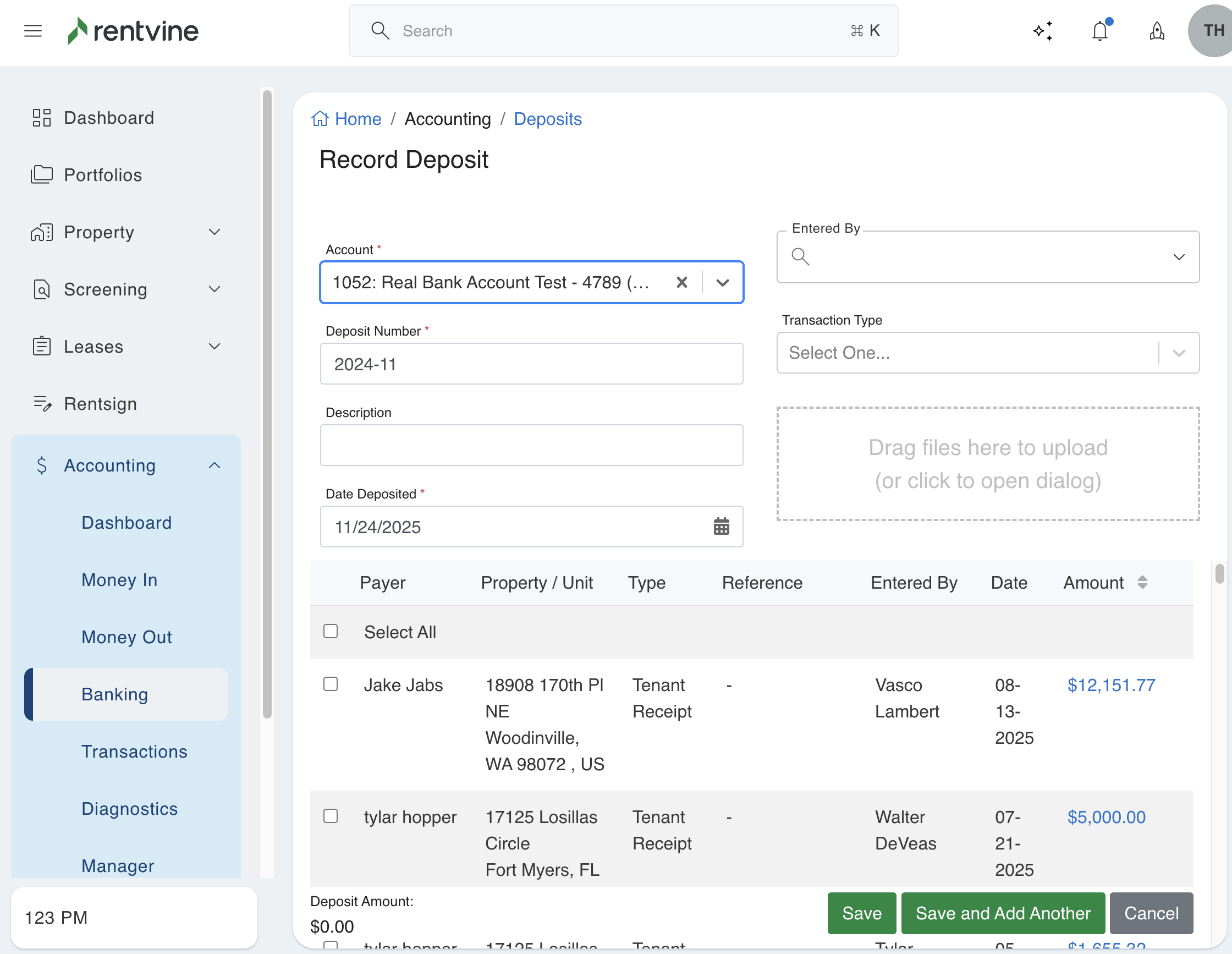This screenshot has width=1232, height=954.
Task: Open the calendar picker for Date Deposited
Action: tap(721, 527)
